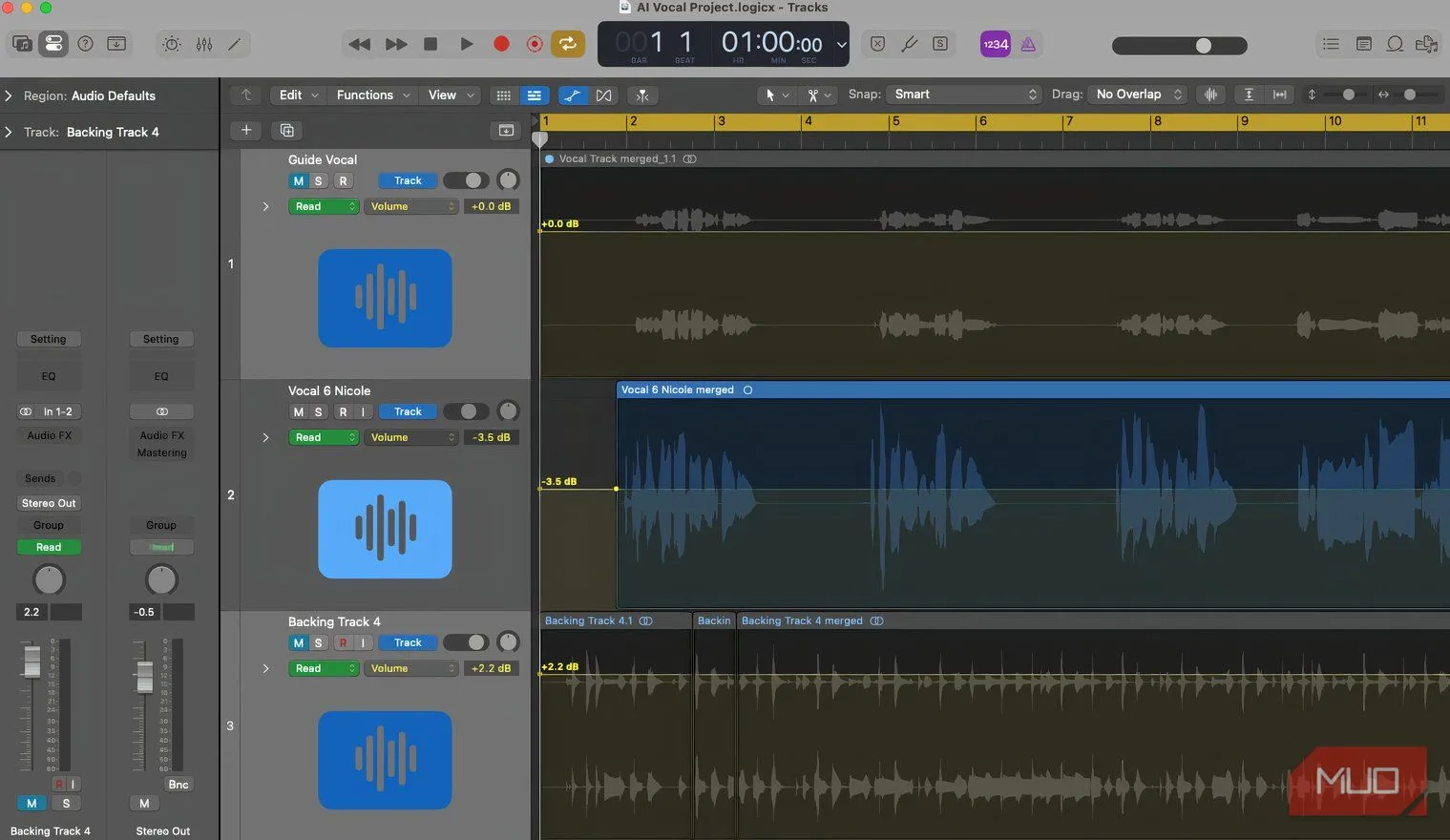Open Quick Help question mark icon
The image size is (1450, 840).
tap(85, 44)
